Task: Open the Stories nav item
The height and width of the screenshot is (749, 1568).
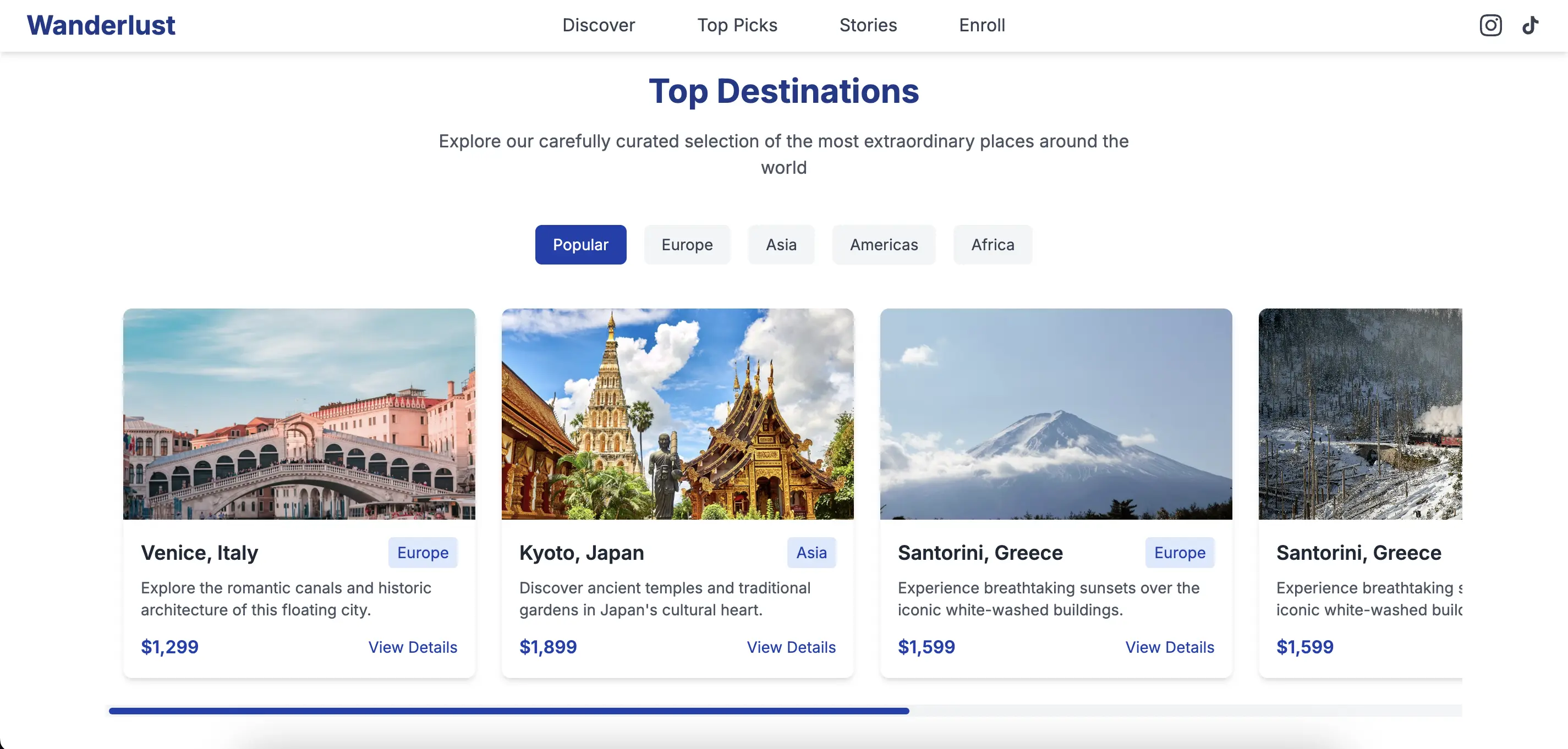Action: click(868, 25)
